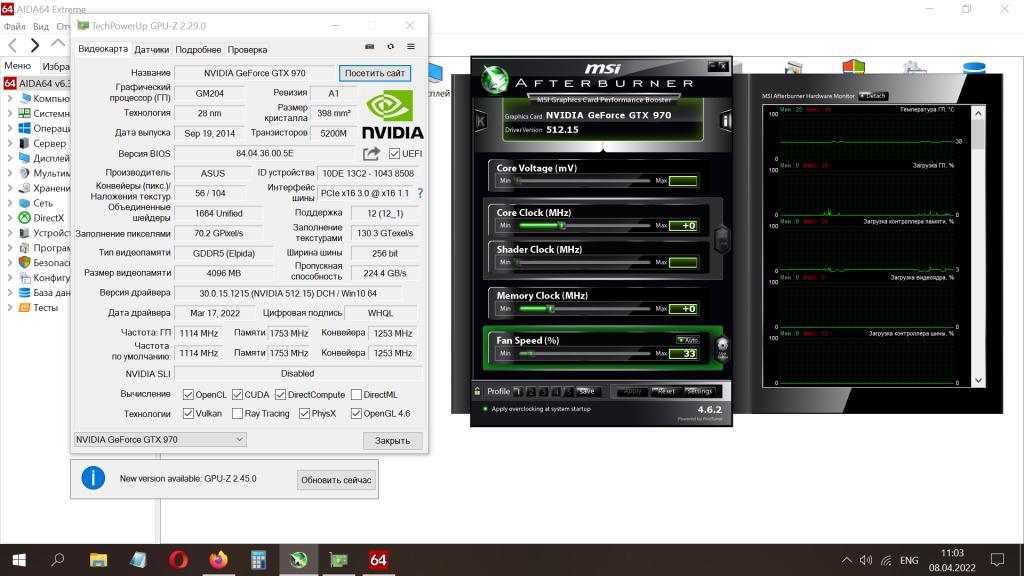Click the fan user define icon
1024x576 pixels.
(722, 348)
